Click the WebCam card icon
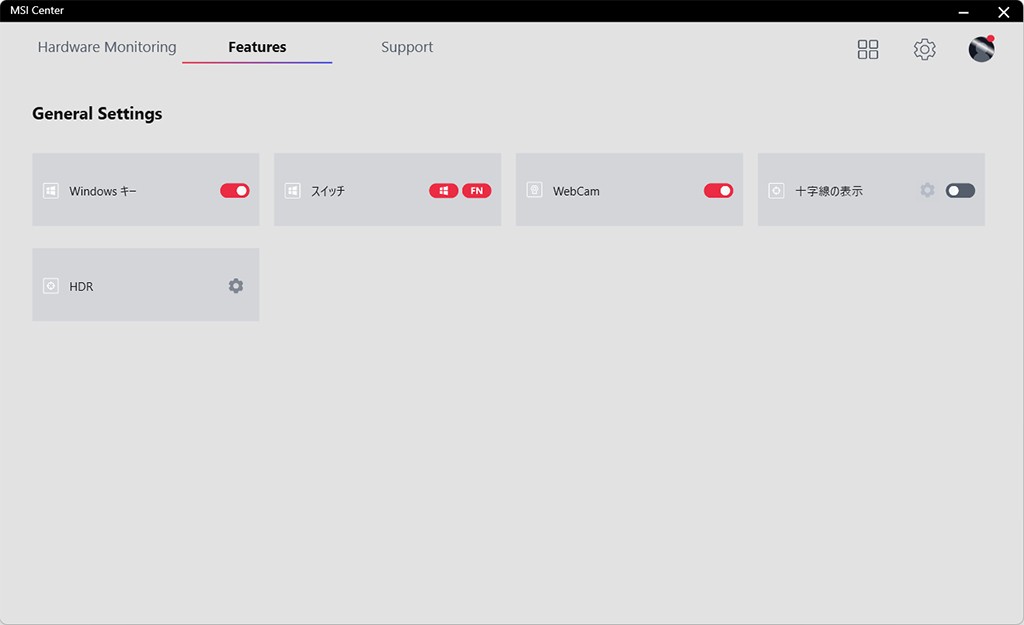This screenshot has height=625, width=1024. 534,190
